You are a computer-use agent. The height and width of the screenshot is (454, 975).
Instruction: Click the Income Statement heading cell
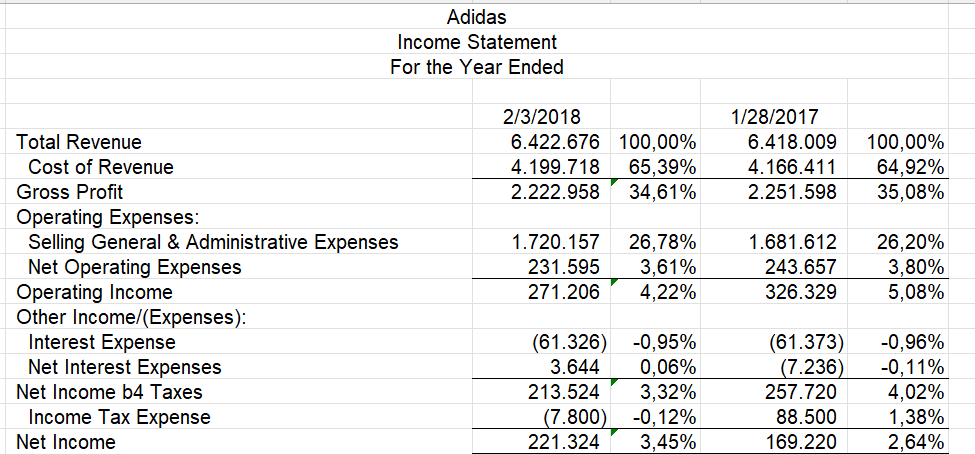(477, 42)
